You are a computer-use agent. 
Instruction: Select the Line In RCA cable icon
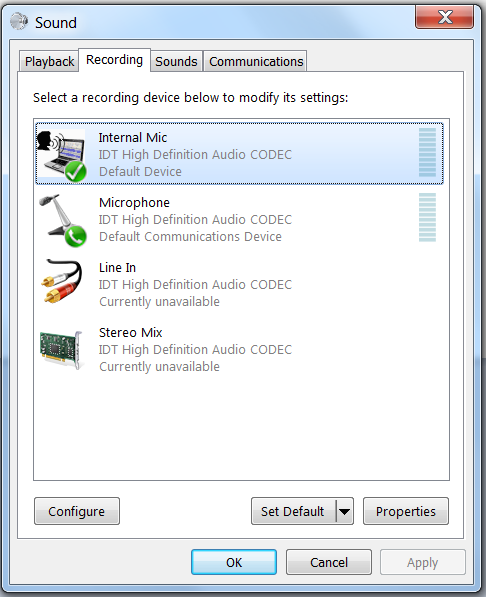61,281
